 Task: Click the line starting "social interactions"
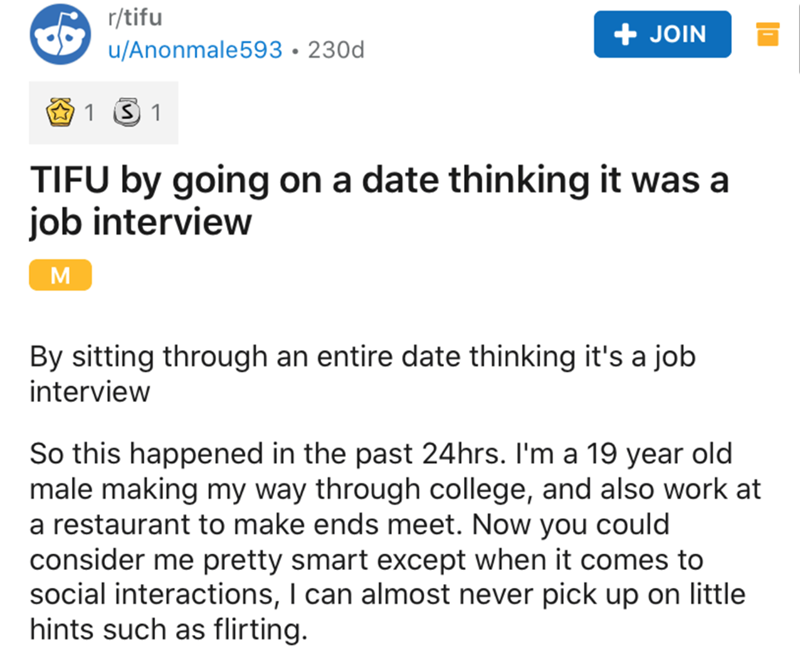388,592
